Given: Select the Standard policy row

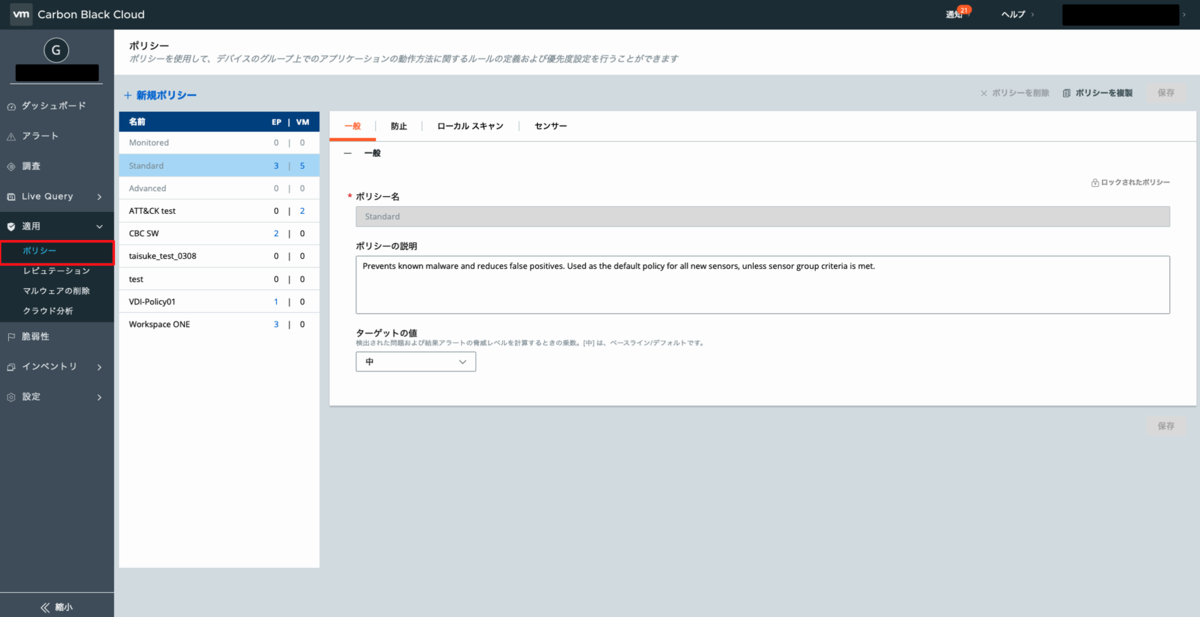Looking at the screenshot, I should [x=219, y=166].
